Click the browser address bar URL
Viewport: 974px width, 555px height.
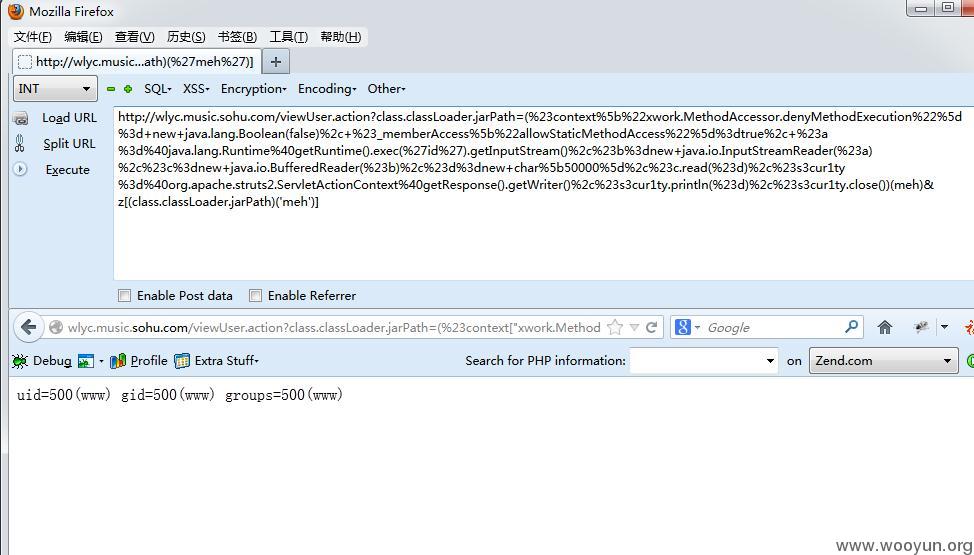[334, 328]
